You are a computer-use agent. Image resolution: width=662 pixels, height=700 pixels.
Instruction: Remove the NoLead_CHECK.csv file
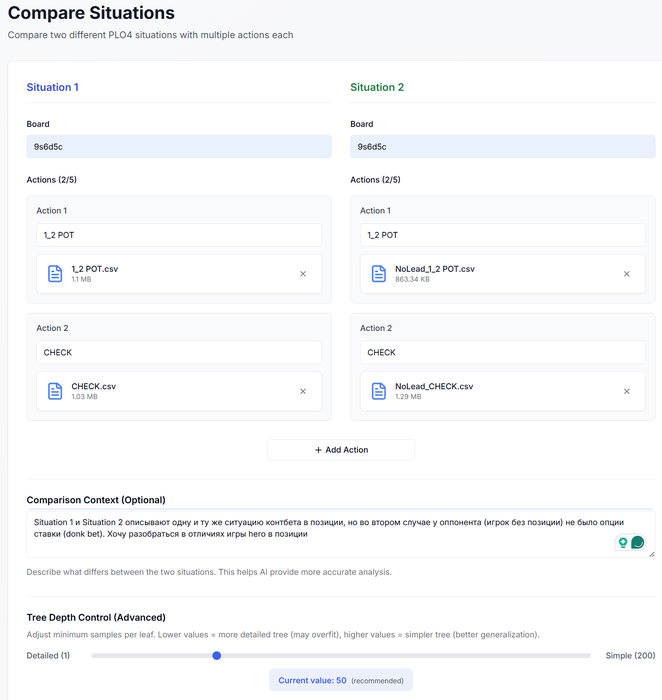[627, 391]
